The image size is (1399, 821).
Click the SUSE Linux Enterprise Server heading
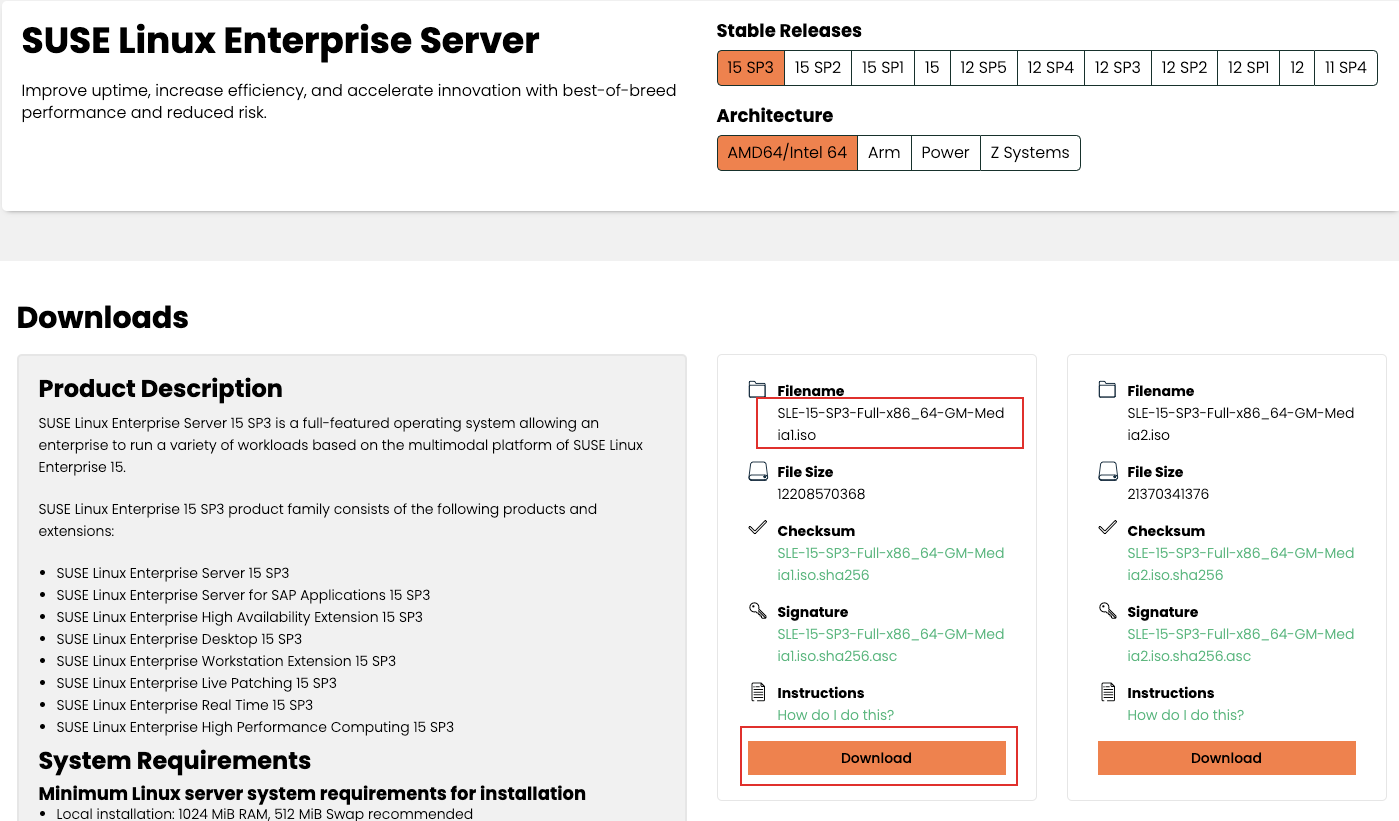point(280,41)
